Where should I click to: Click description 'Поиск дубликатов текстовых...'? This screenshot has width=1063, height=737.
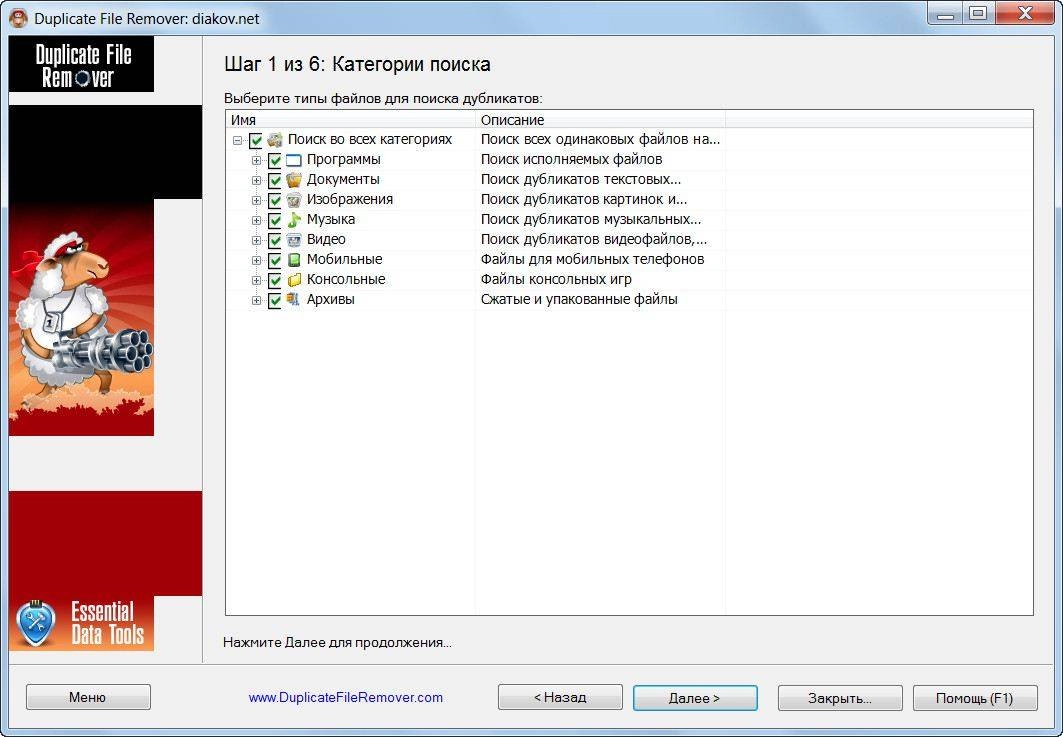pyautogui.click(x=581, y=180)
